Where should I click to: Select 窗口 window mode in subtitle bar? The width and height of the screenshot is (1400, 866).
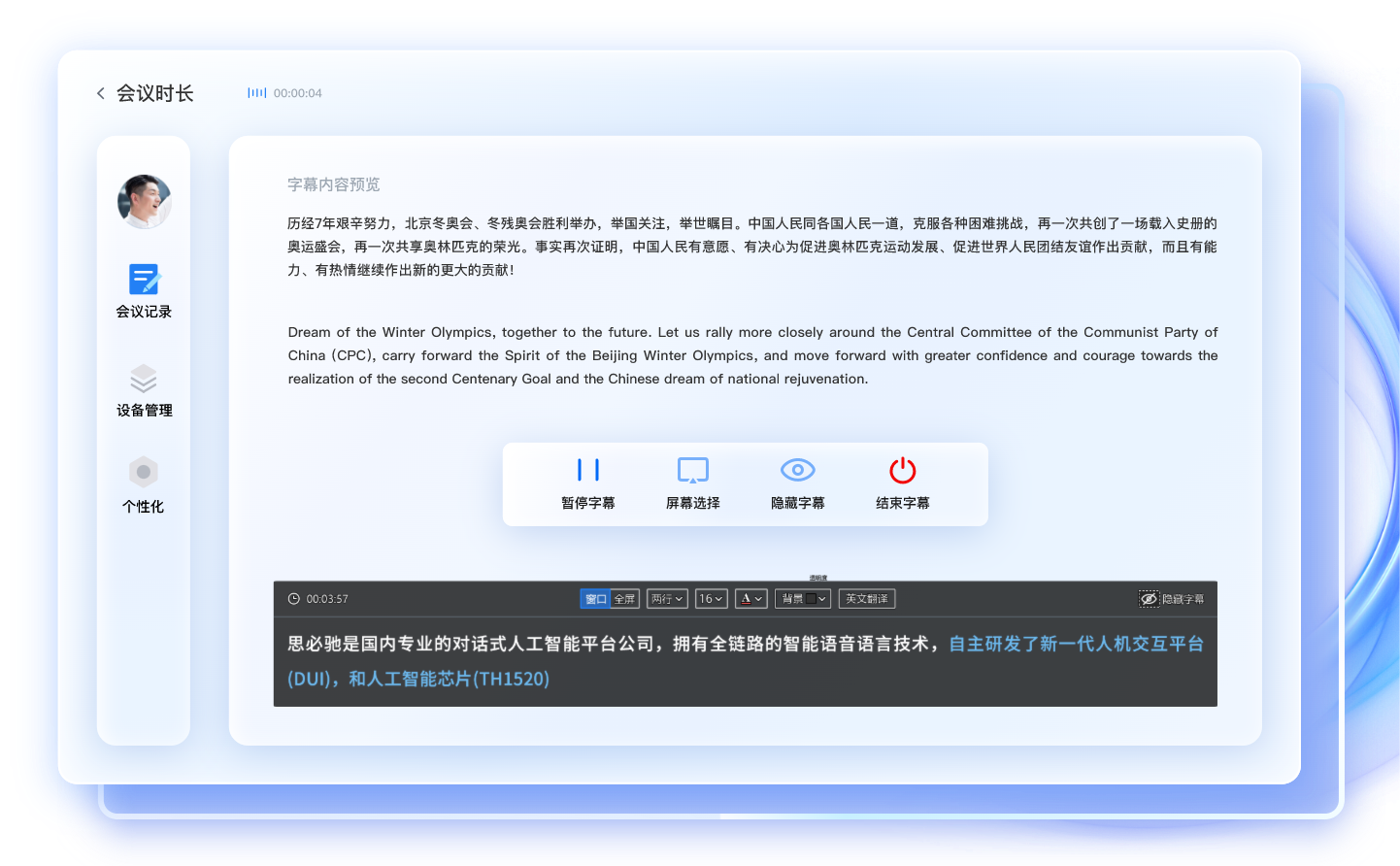click(595, 599)
